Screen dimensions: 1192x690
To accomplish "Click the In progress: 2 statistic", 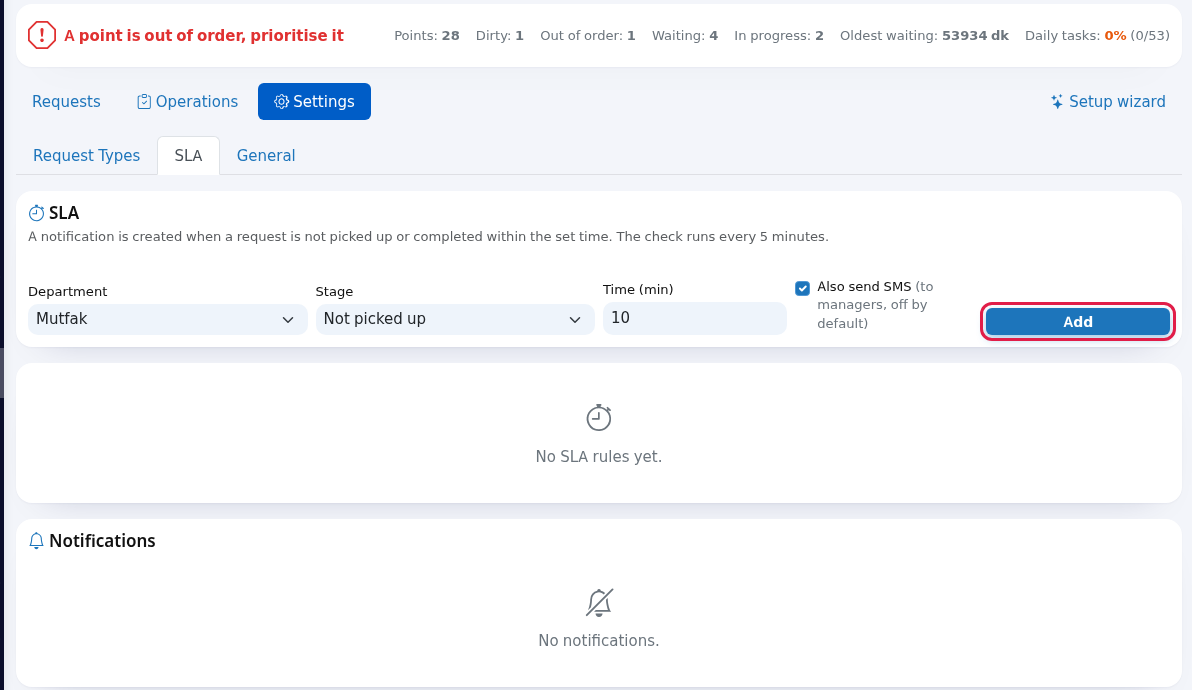I will click(x=778, y=36).
